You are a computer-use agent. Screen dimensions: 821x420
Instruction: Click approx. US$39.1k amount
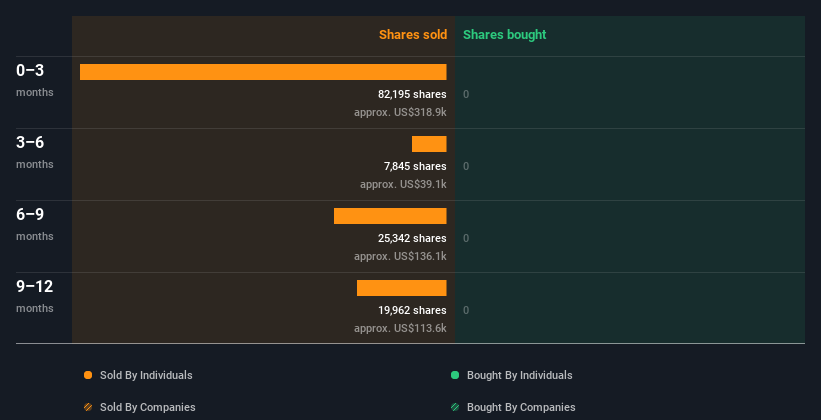403,184
